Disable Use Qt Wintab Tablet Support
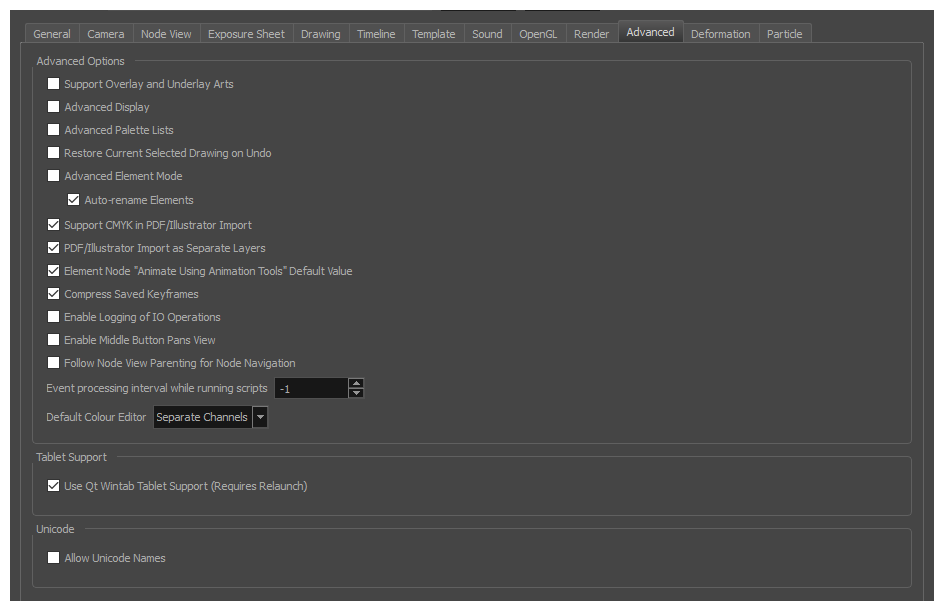The height and width of the screenshot is (611, 944). 53,485
